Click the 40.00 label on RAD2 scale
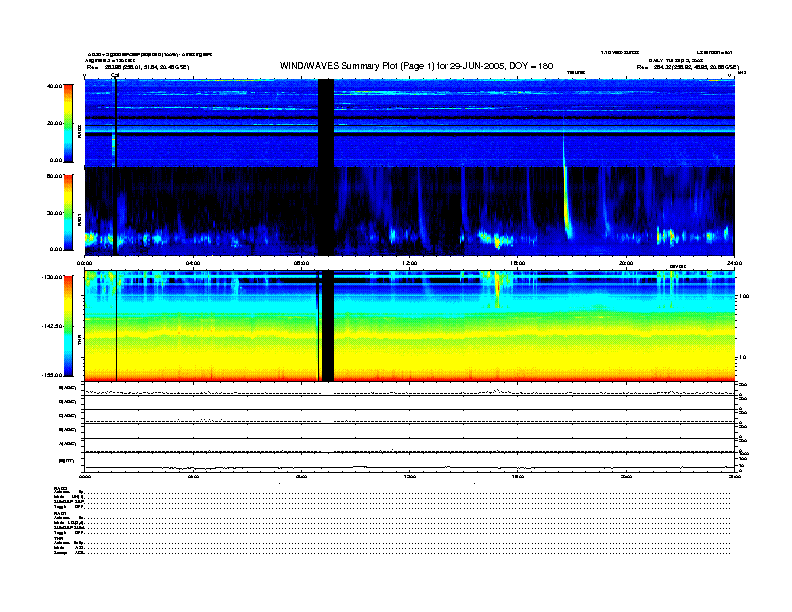Image resolution: width=792 pixels, height=612 pixels. tap(55, 86)
